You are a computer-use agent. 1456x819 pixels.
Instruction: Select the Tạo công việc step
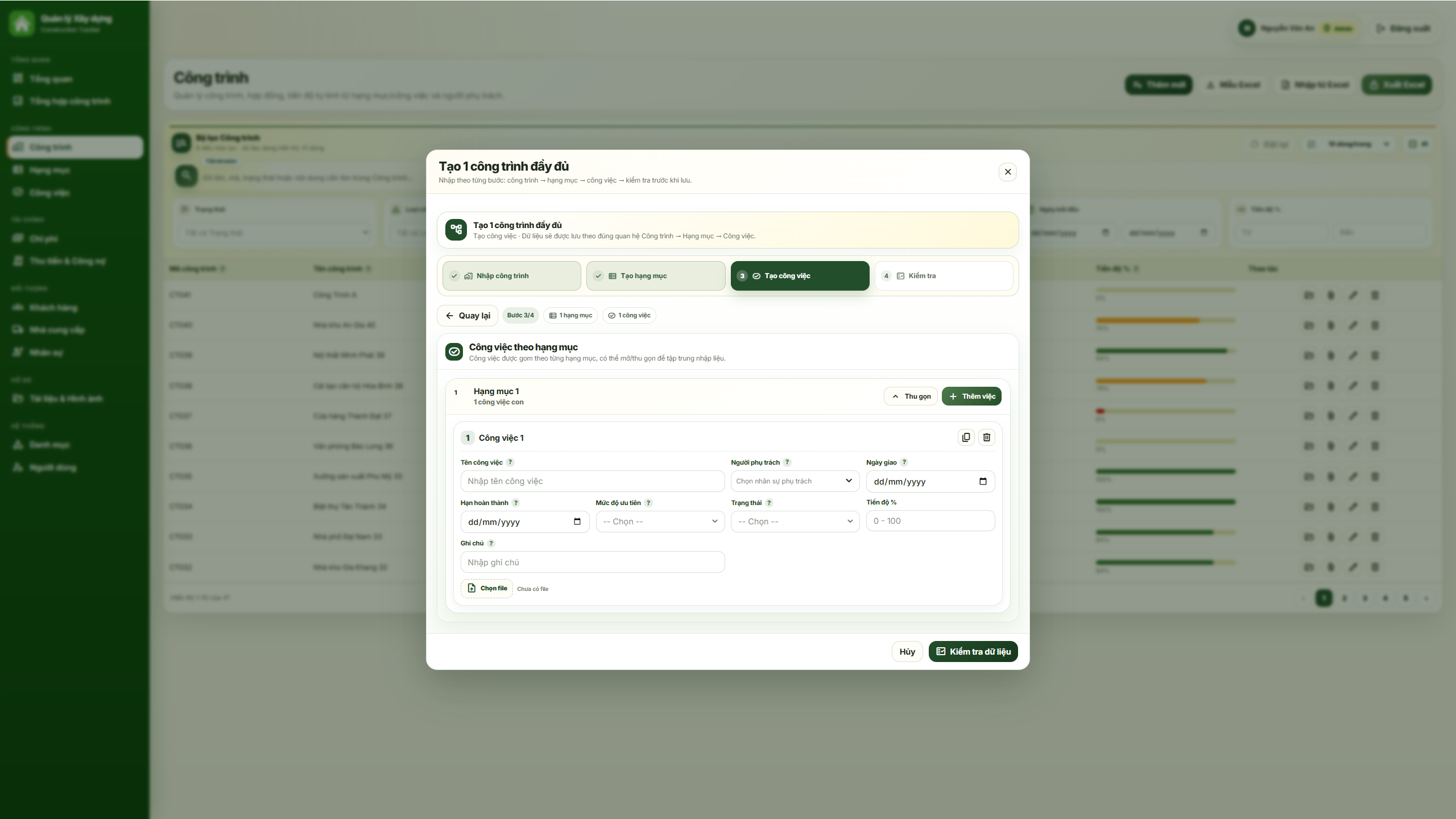[x=800, y=276]
